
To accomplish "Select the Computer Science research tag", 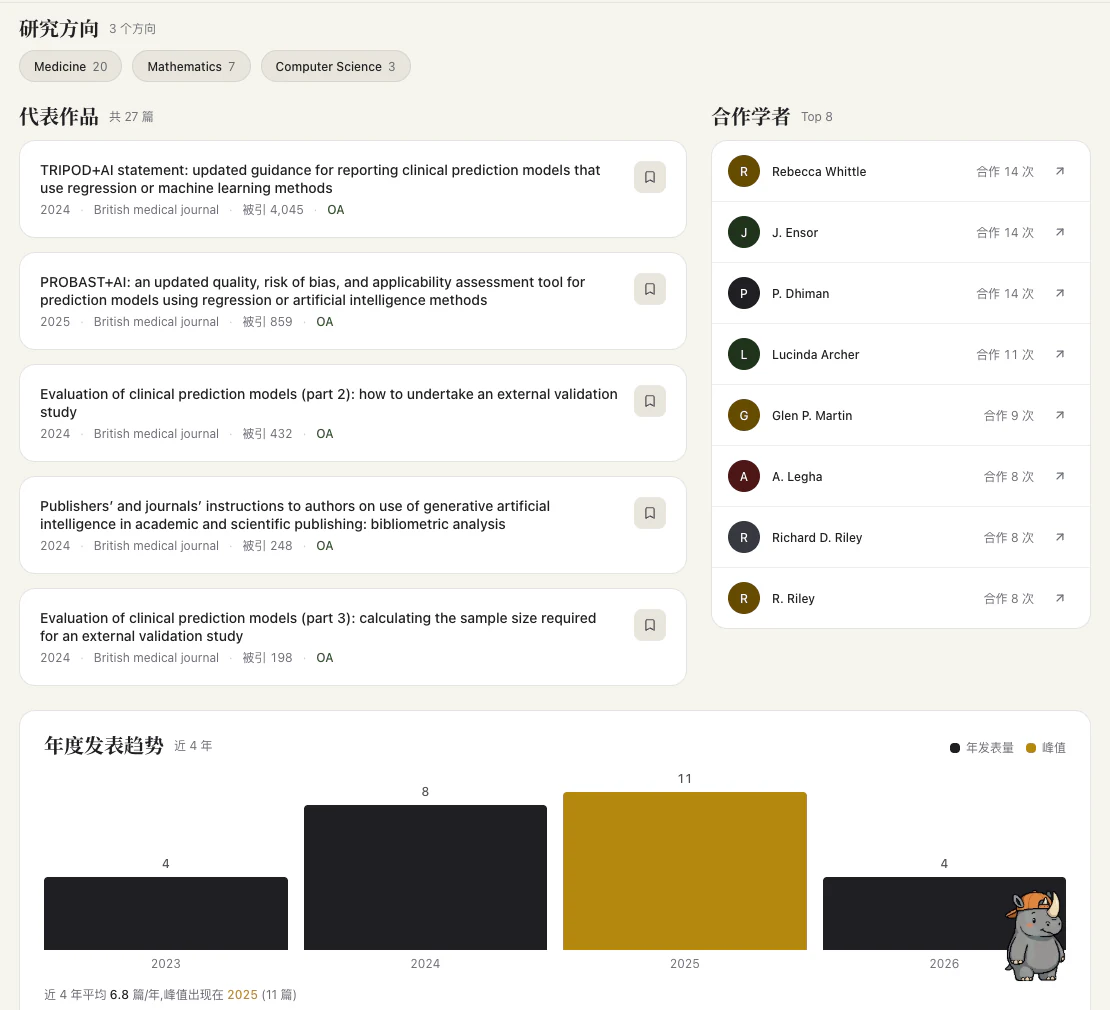I will point(336,67).
